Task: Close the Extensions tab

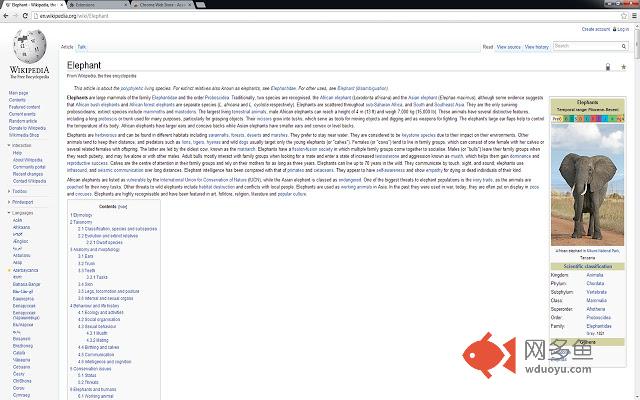Action: coord(126,5)
